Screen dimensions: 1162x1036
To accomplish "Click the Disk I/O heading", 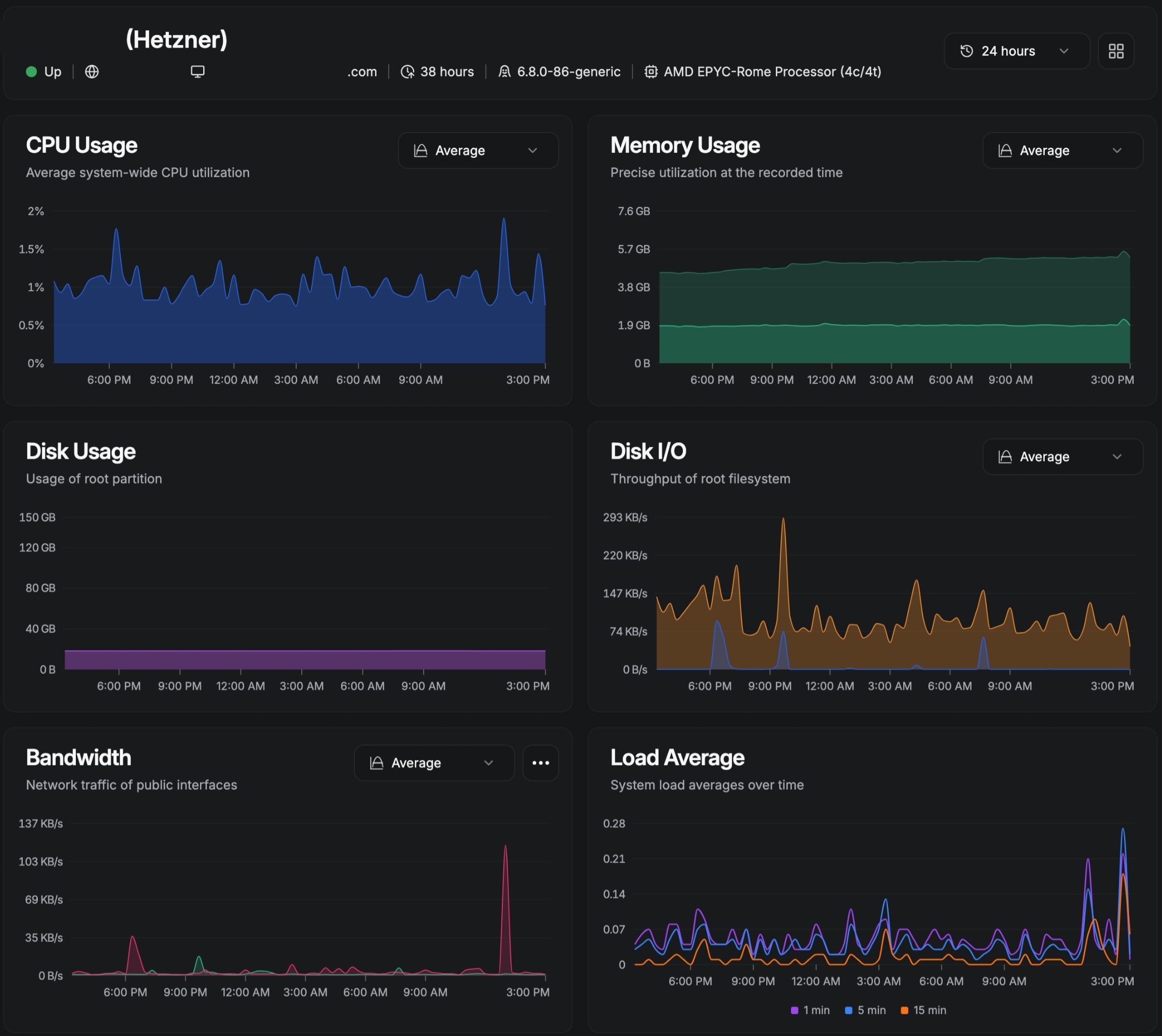I will coord(648,452).
